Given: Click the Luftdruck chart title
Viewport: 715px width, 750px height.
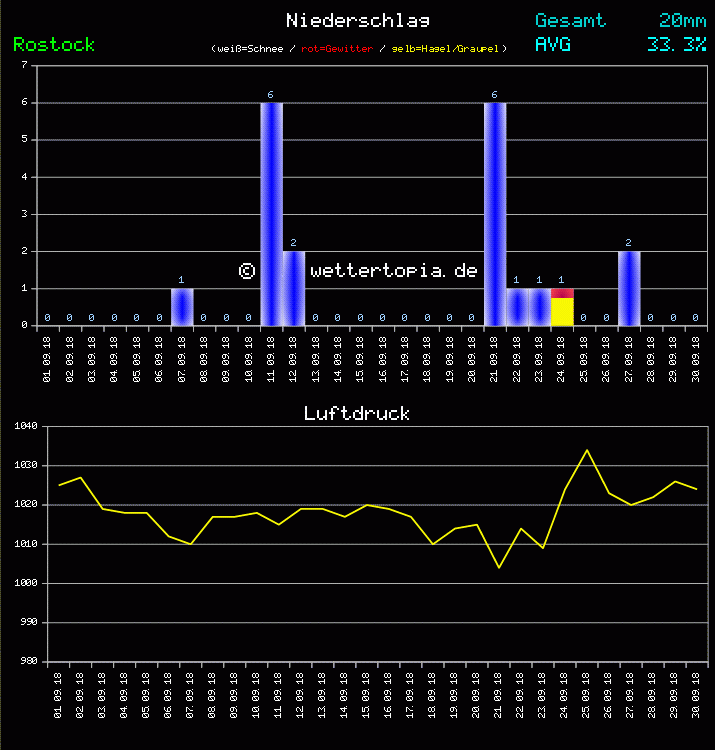Looking at the screenshot, I should tap(357, 413).
